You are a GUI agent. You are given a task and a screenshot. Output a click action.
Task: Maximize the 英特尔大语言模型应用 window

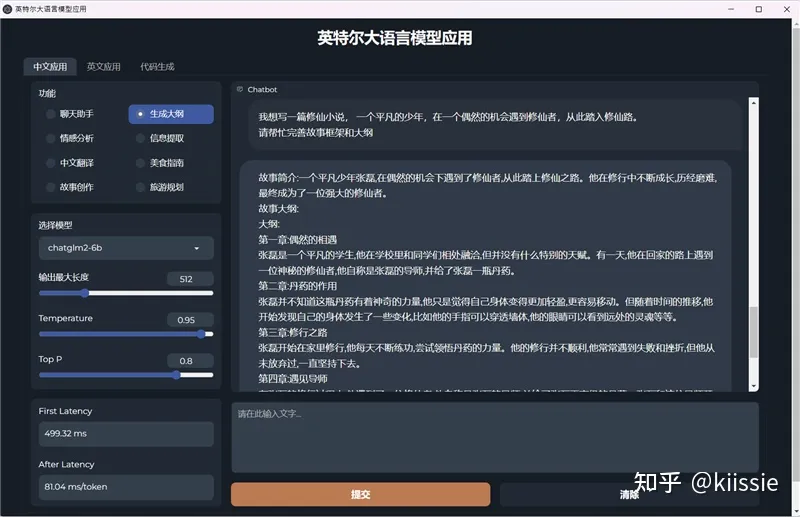click(759, 9)
